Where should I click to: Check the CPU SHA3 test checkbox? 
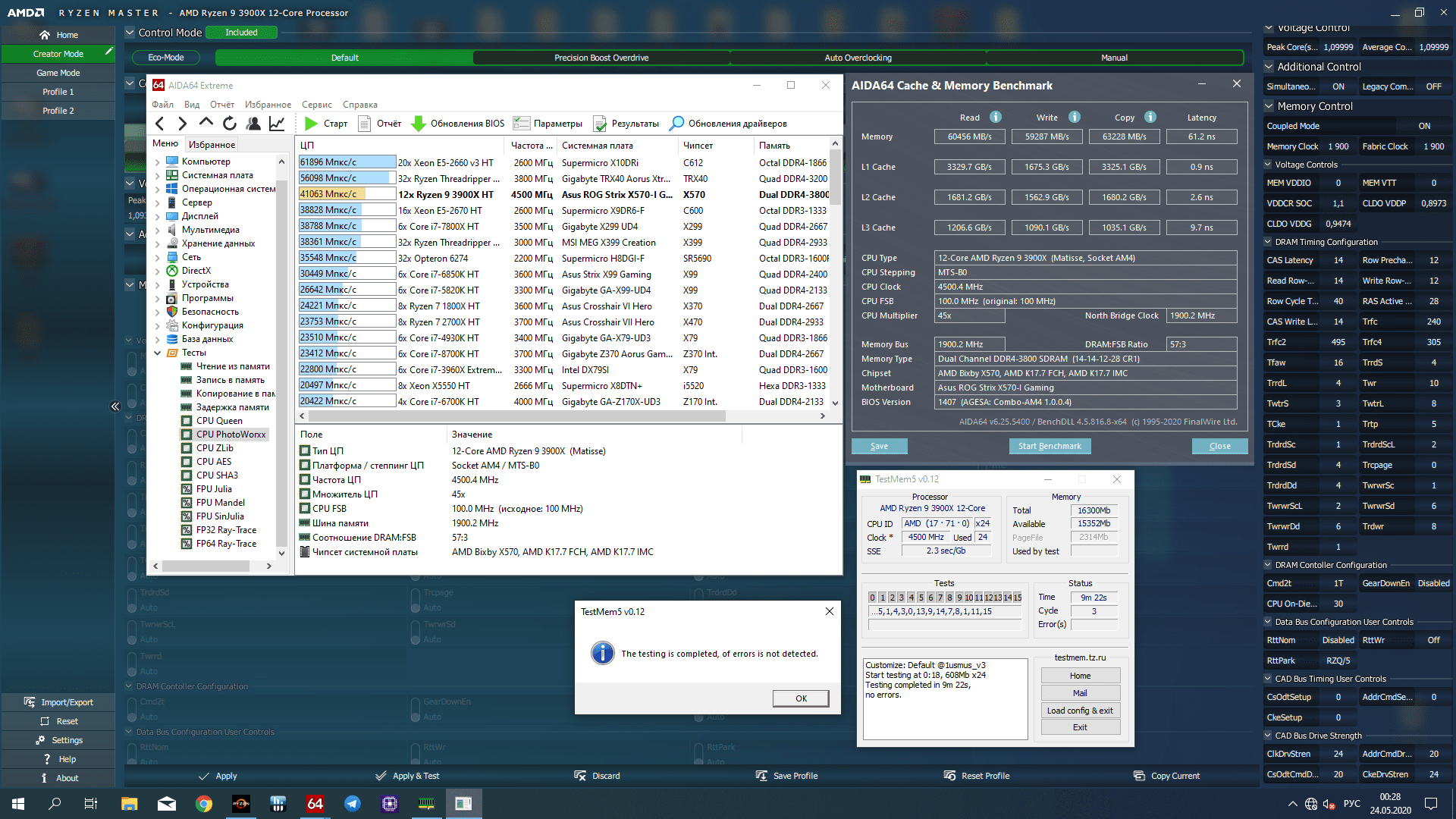(187, 475)
